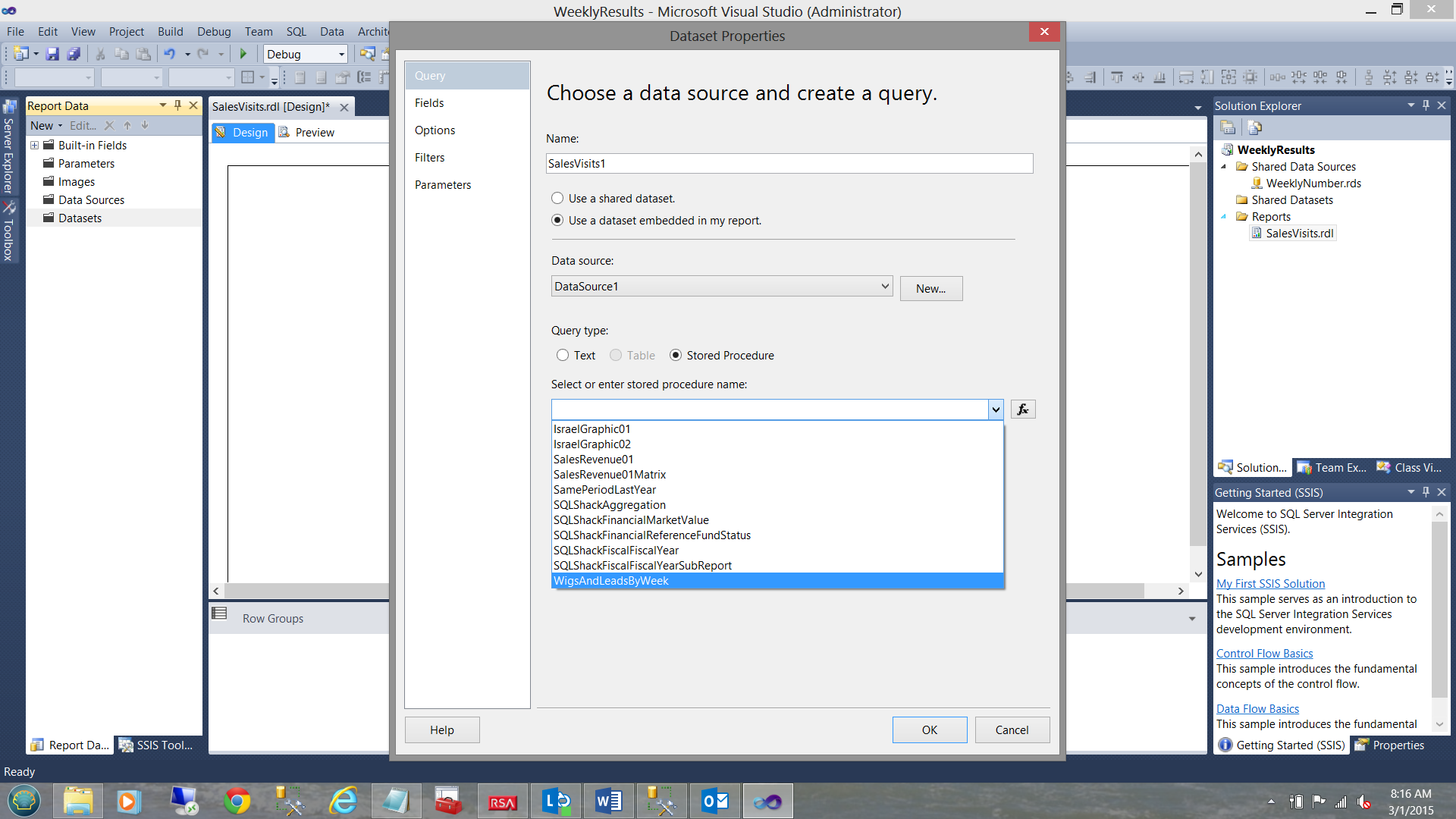Collapse the stored procedure name dropdown arrow
Image resolution: width=1456 pixels, height=819 pixels.
995,409
